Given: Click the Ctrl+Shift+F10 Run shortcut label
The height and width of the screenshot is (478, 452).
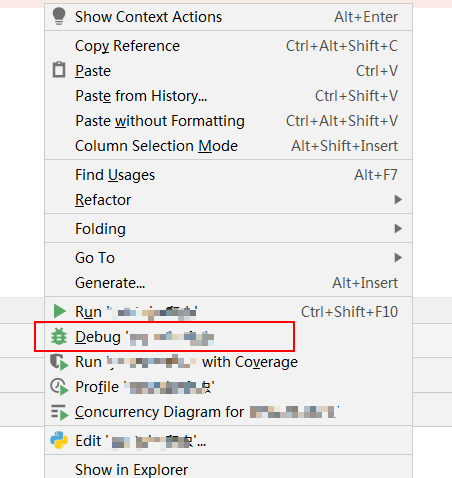Looking at the screenshot, I should (x=349, y=312).
